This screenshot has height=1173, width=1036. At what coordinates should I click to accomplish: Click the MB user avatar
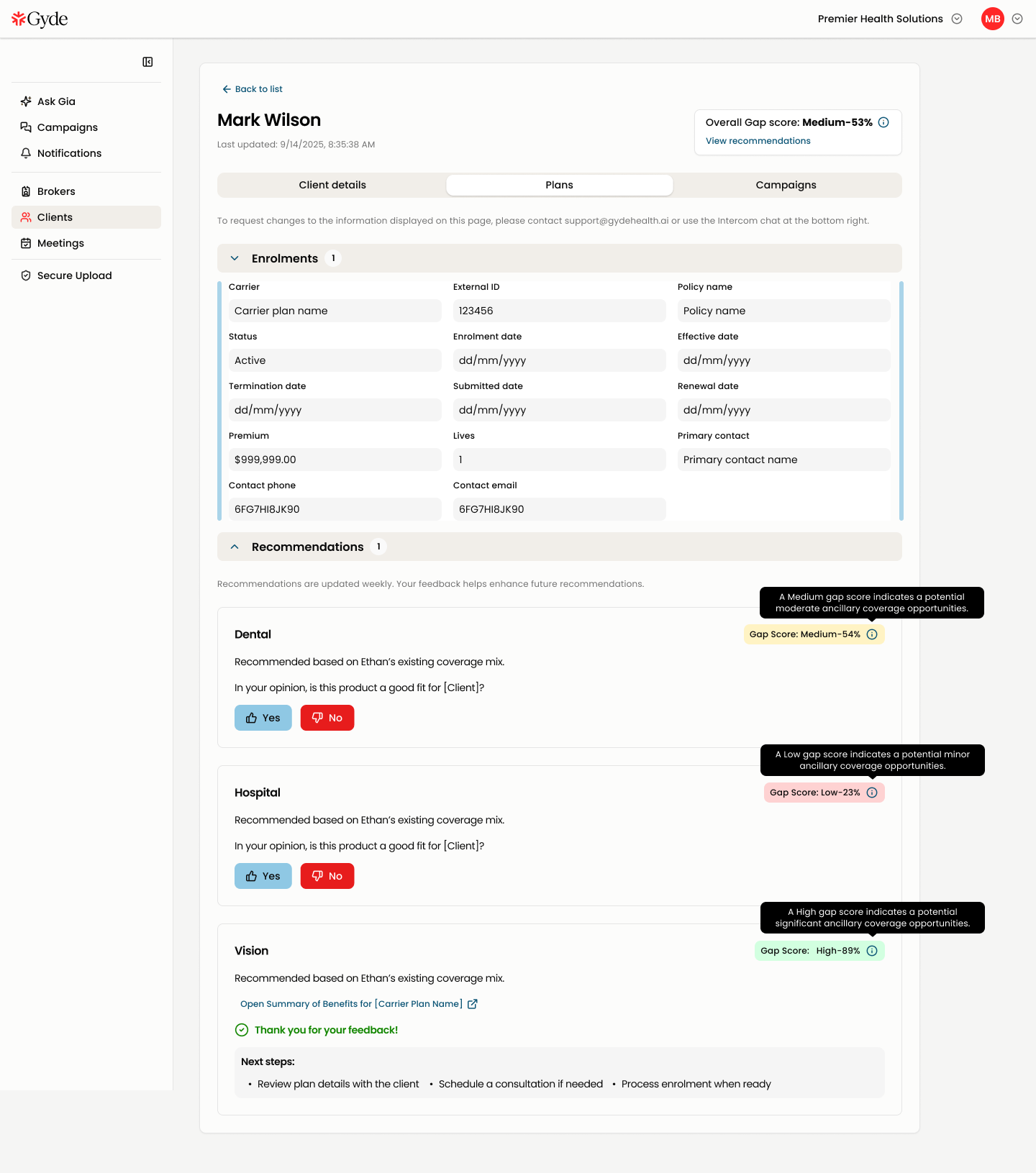click(x=993, y=19)
